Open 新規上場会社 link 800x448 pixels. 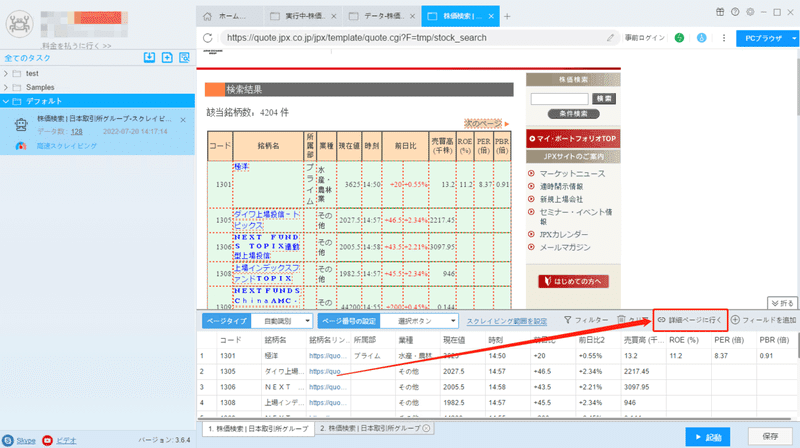(561, 199)
